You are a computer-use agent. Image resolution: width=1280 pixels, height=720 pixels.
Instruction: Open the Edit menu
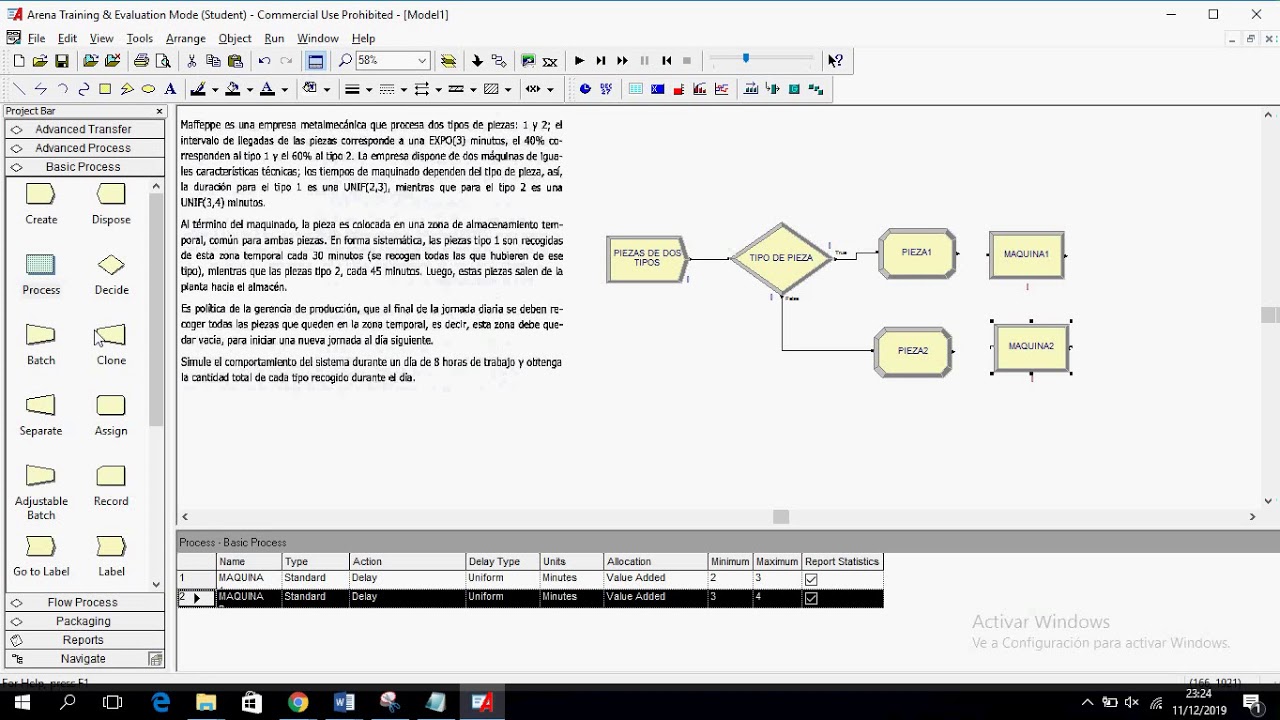[x=67, y=38]
